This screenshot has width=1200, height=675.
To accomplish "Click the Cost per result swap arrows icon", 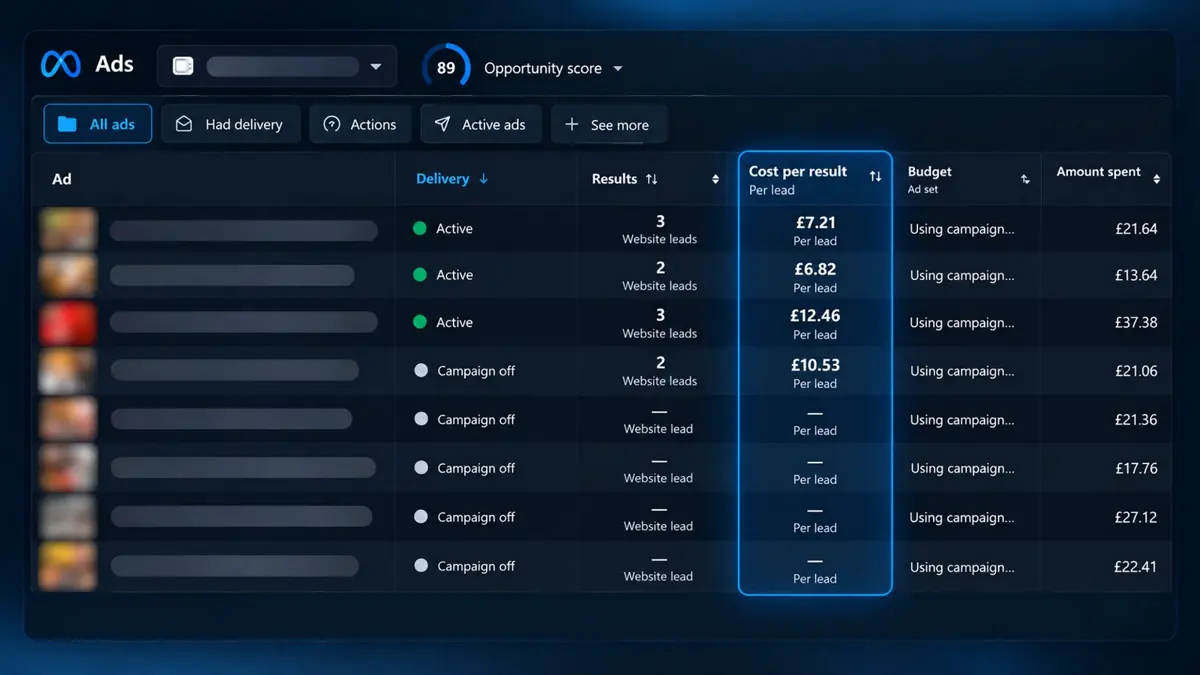I will [x=875, y=177].
